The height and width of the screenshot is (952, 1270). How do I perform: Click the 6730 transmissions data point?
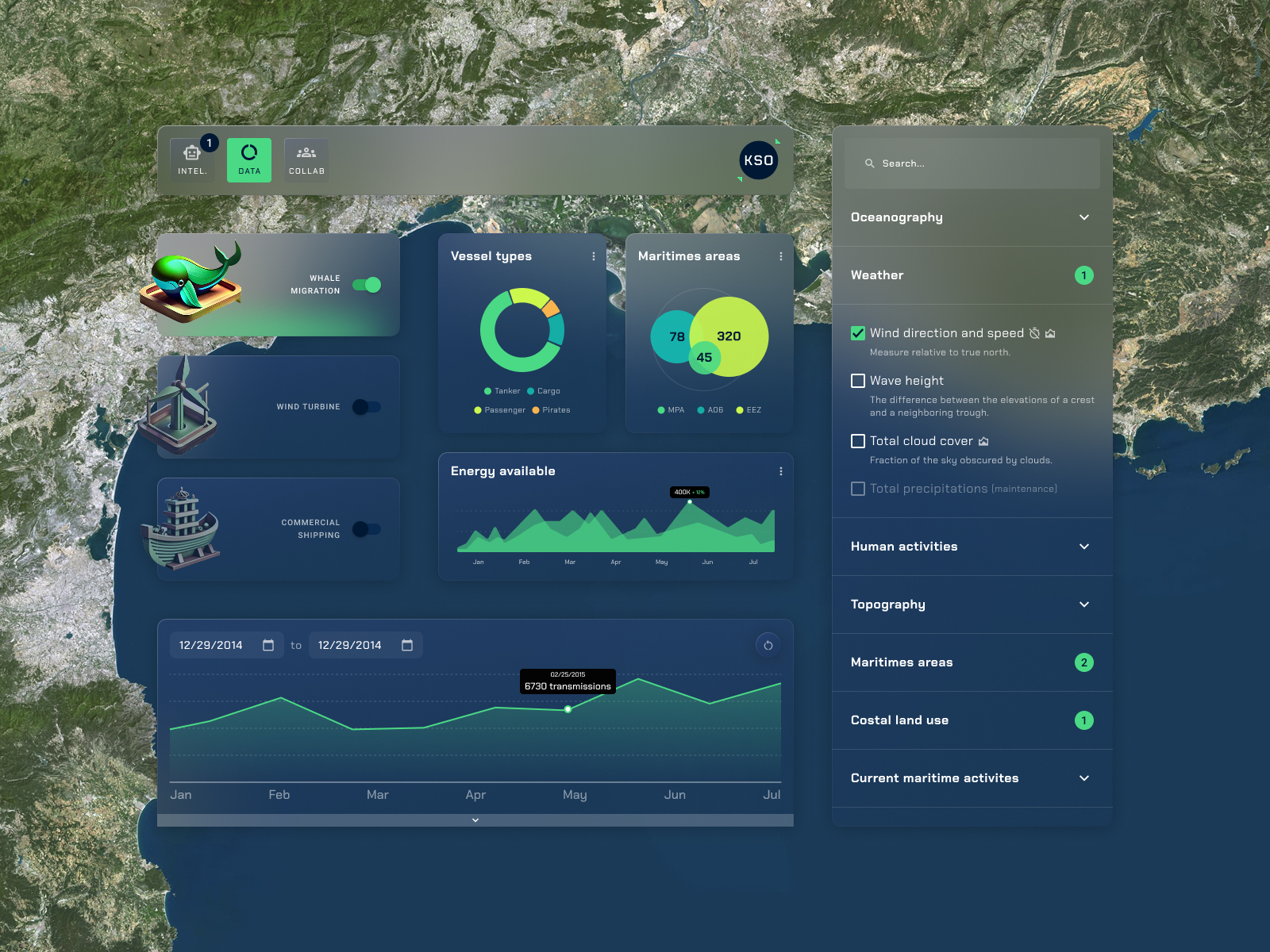[x=568, y=709]
